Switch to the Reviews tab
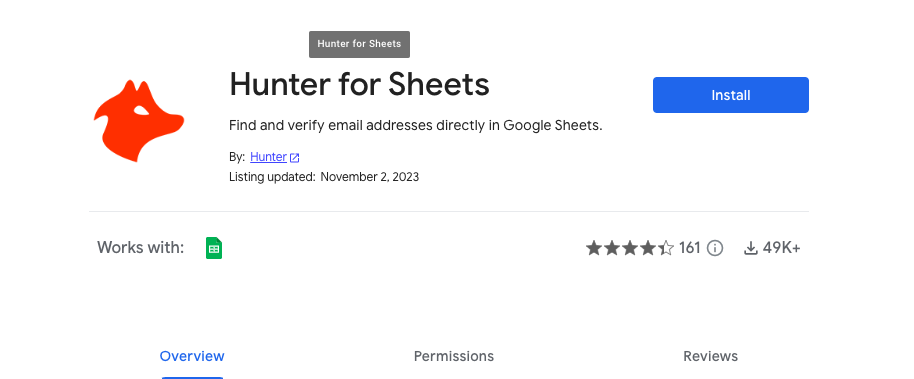Image resolution: width=914 pixels, height=379 pixels. coord(711,356)
